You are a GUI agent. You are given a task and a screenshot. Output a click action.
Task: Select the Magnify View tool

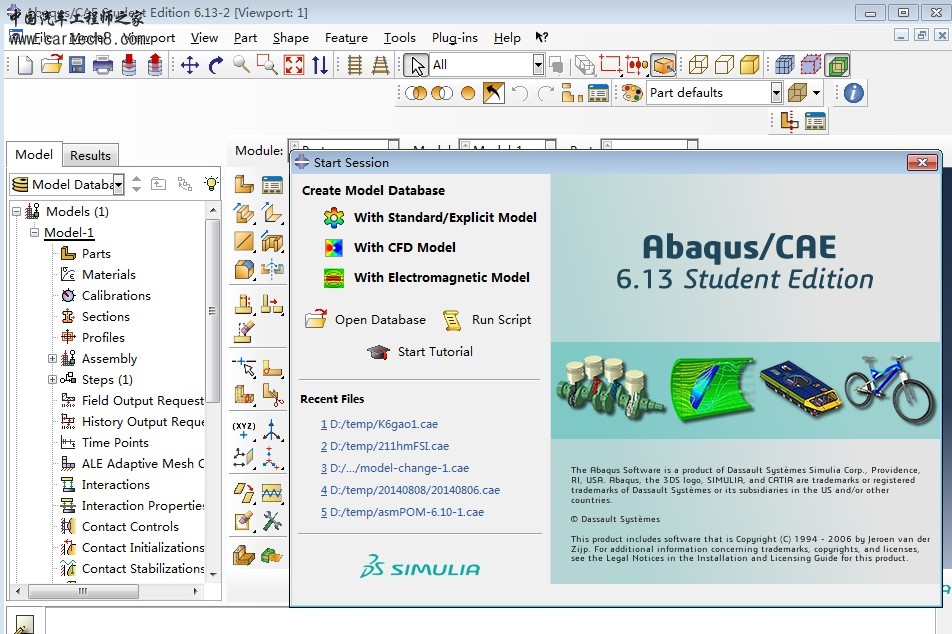point(241,64)
